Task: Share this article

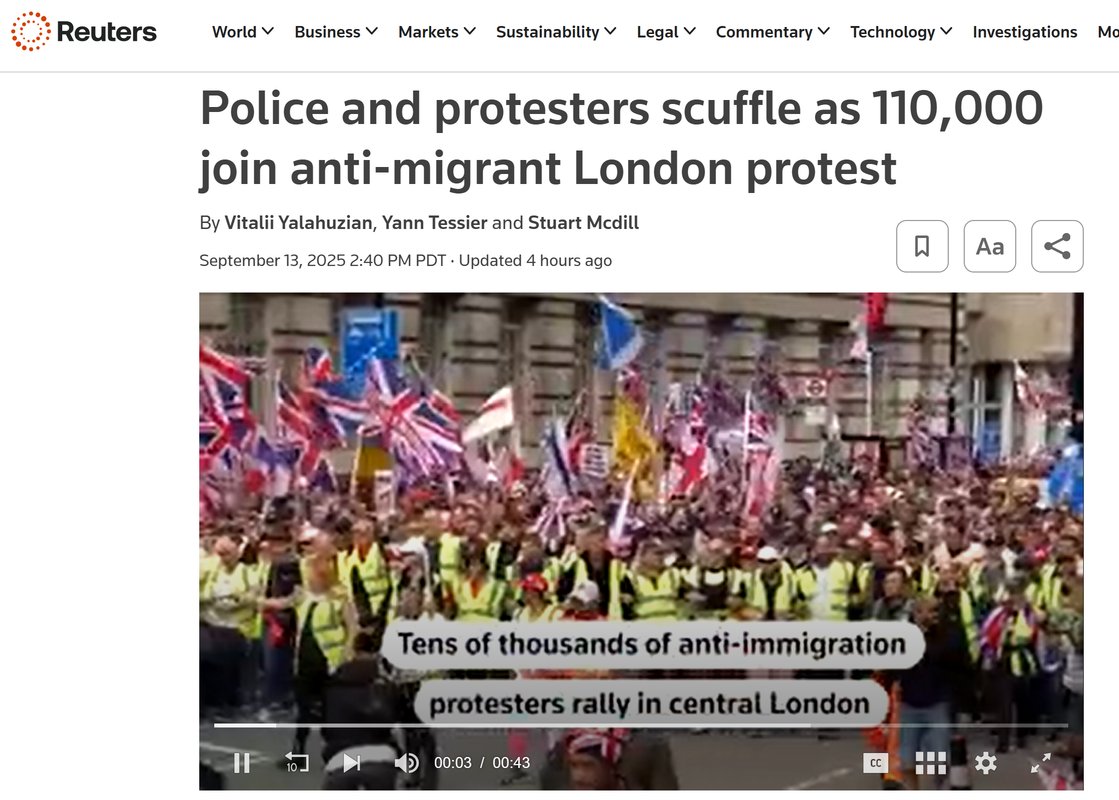Action: [1057, 246]
